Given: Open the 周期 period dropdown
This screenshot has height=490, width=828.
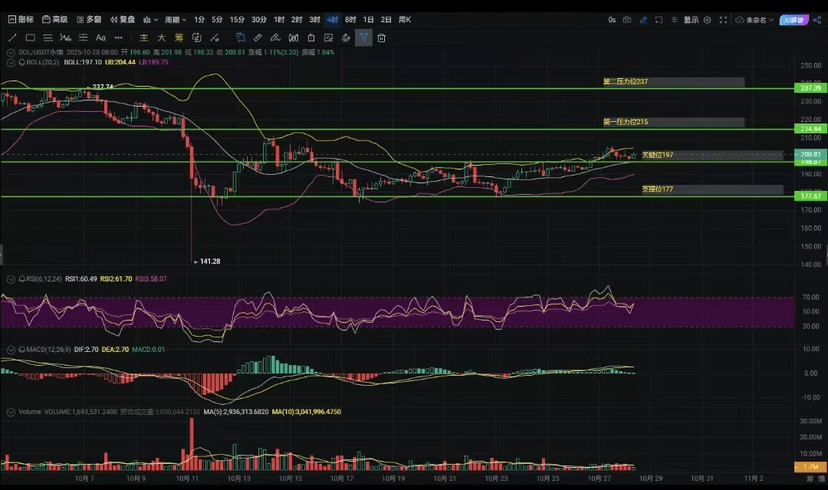Looking at the screenshot, I should (173, 19).
